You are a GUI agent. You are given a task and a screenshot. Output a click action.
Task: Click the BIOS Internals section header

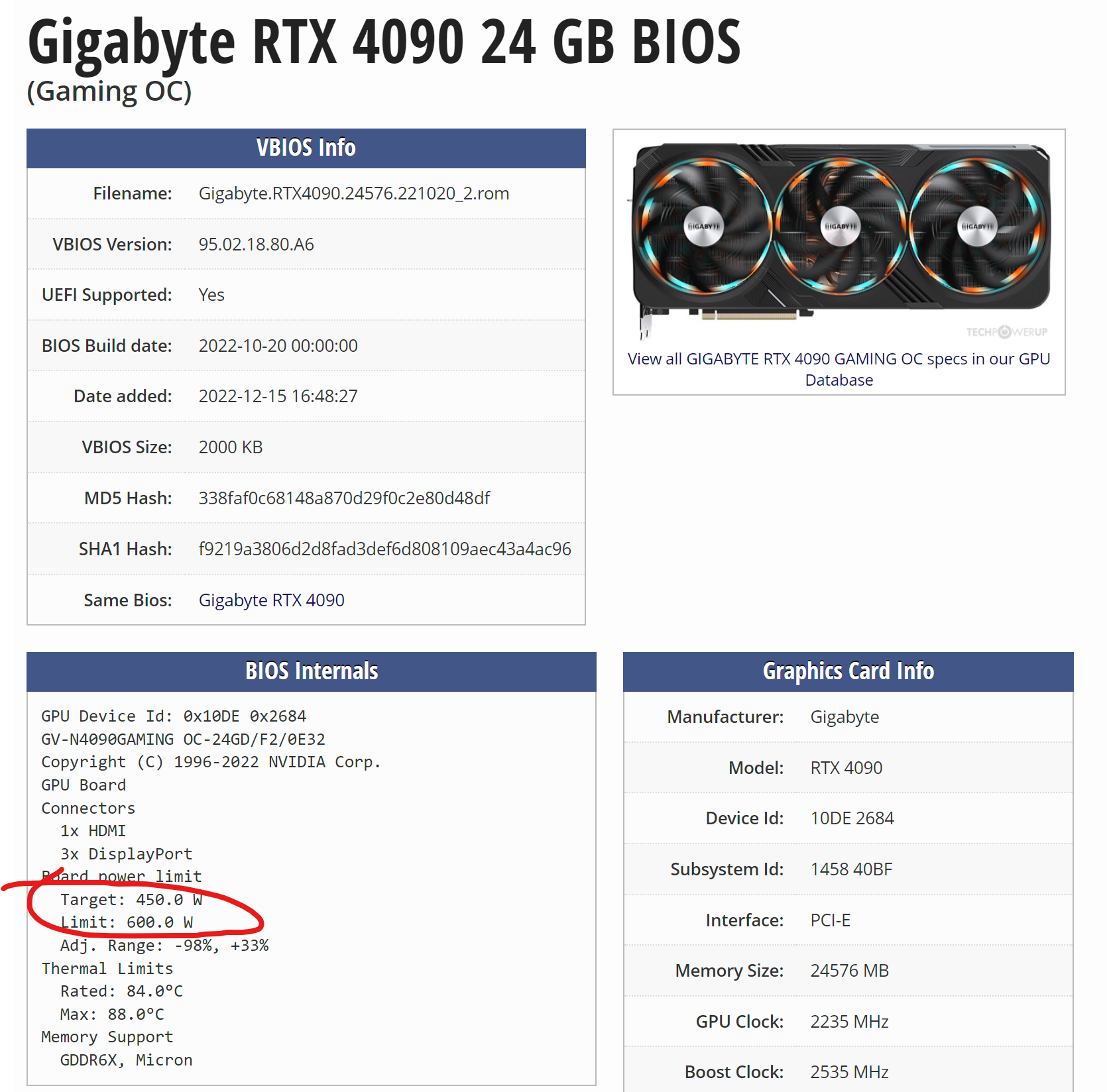(311, 671)
